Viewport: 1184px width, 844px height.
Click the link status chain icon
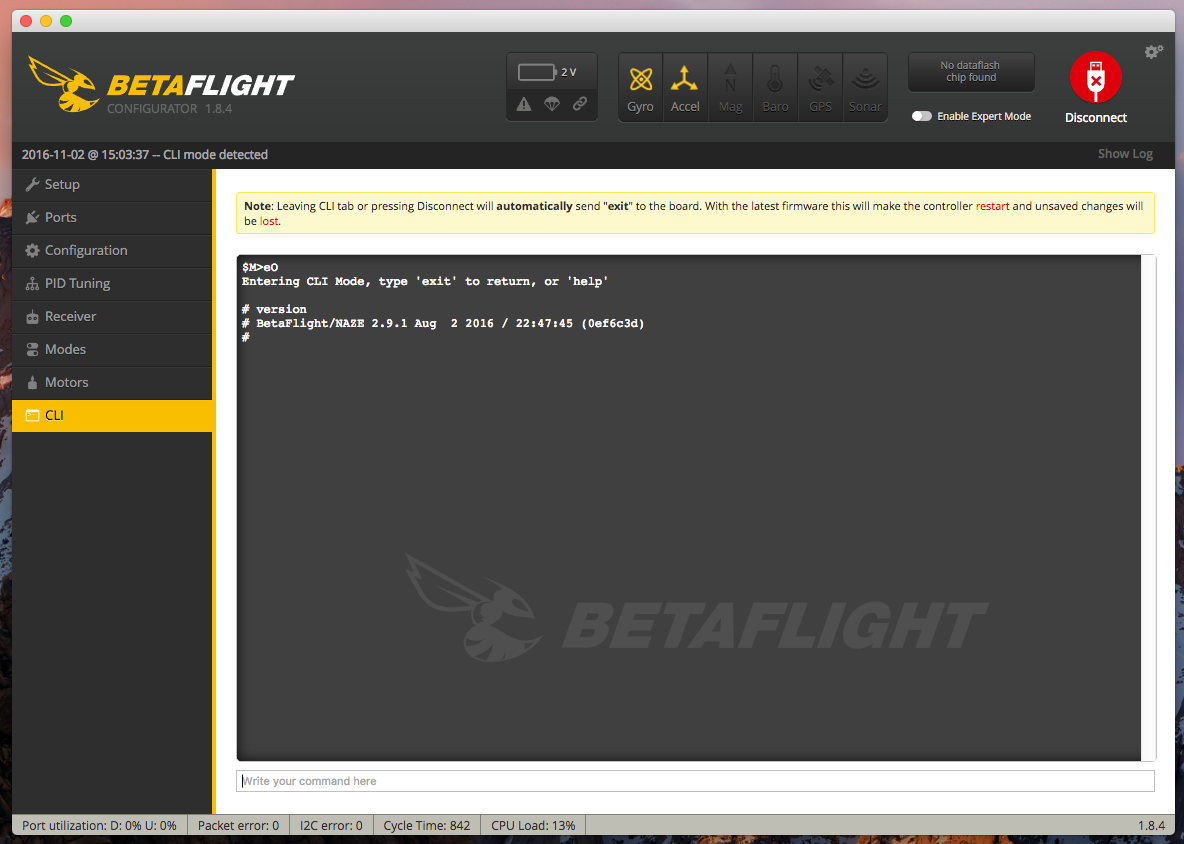580,104
